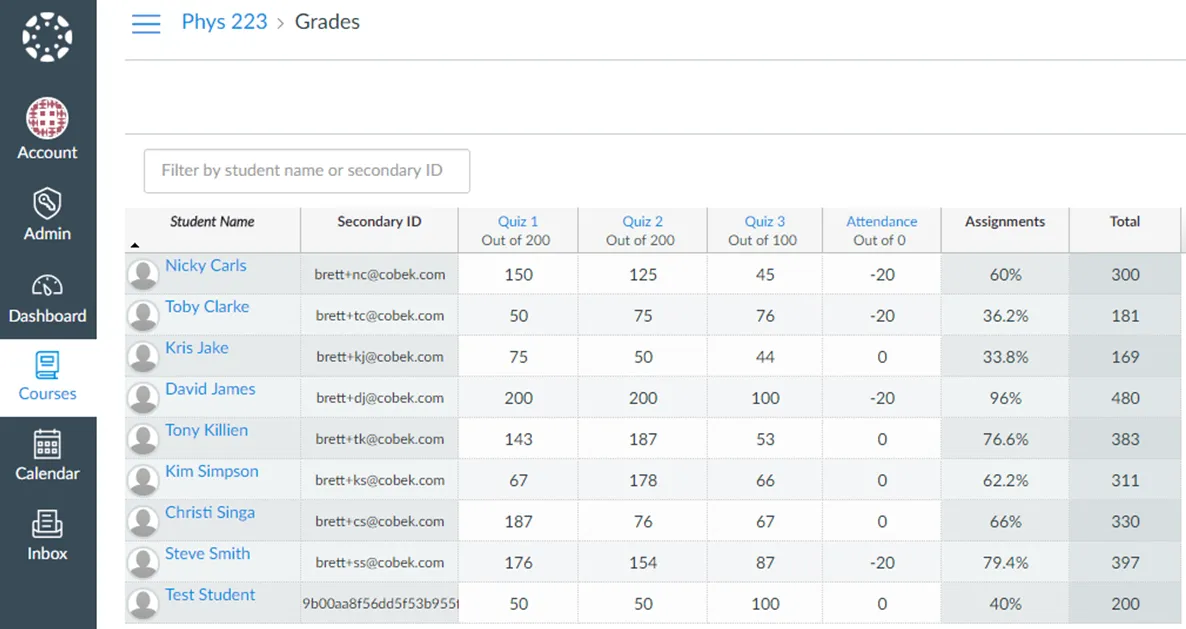Image resolution: width=1186 pixels, height=629 pixels.
Task: Open the Inbox icon
Action: point(47,524)
